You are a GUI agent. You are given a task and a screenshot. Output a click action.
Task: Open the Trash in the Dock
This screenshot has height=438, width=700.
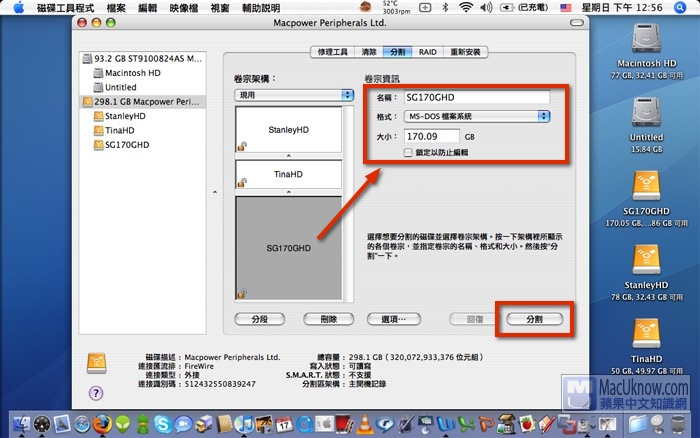pyautogui.click(x=678, y=424)
